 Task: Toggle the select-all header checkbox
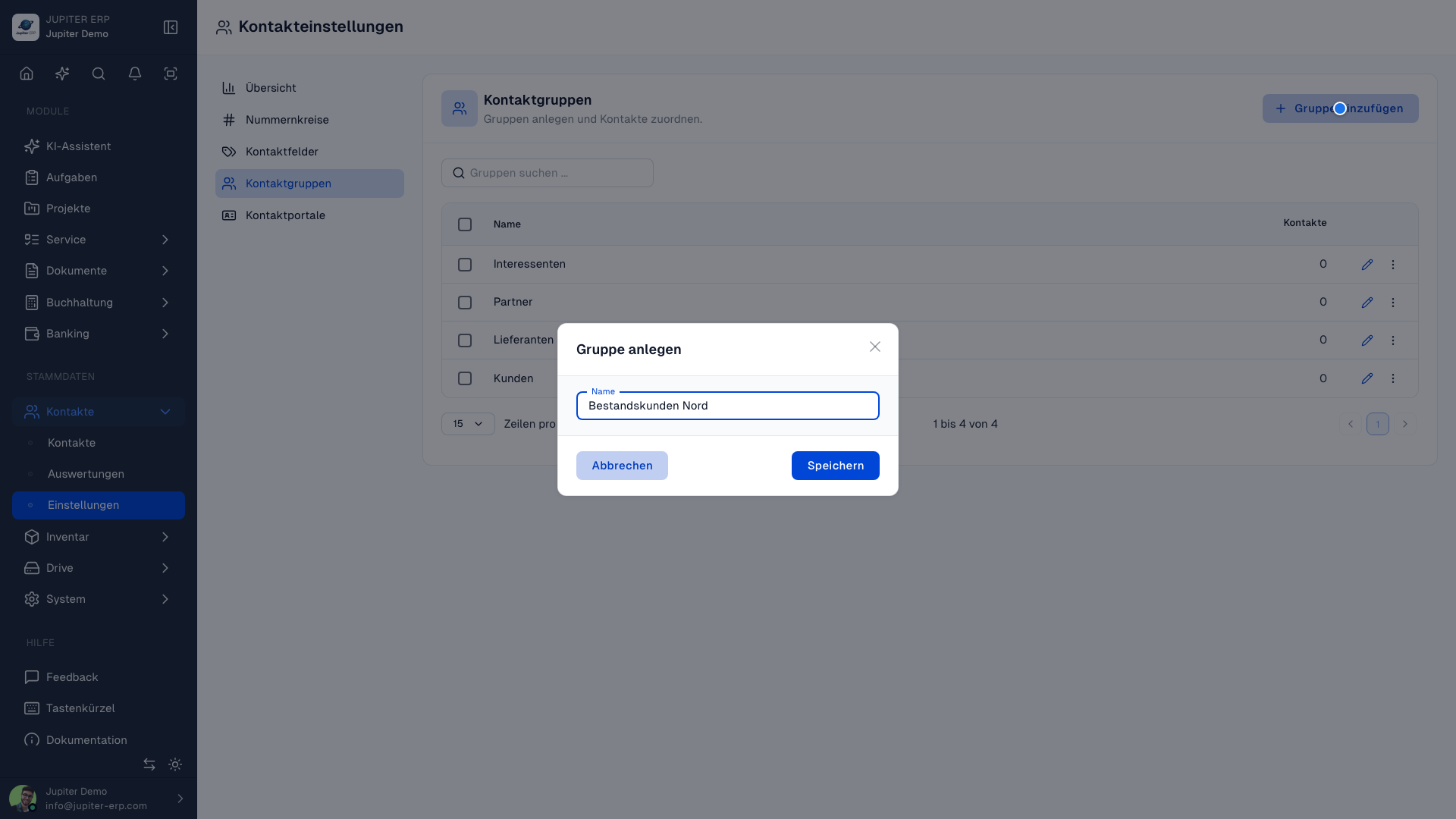(x=465, y=224)
